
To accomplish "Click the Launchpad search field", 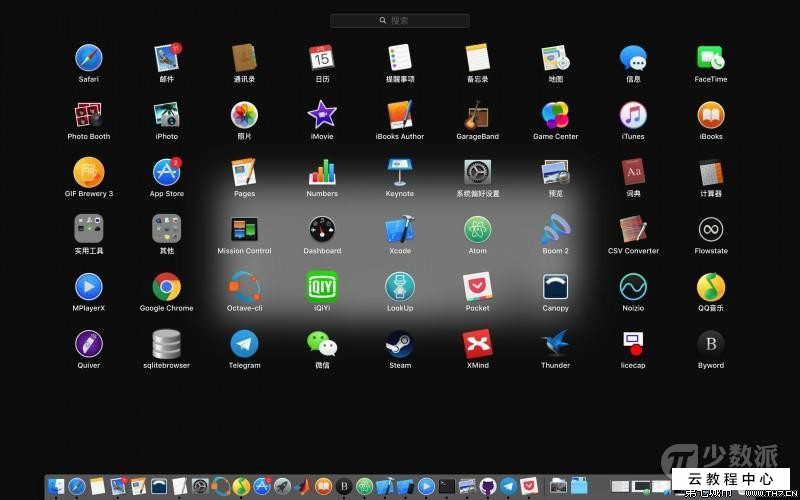I will [399, 20].
